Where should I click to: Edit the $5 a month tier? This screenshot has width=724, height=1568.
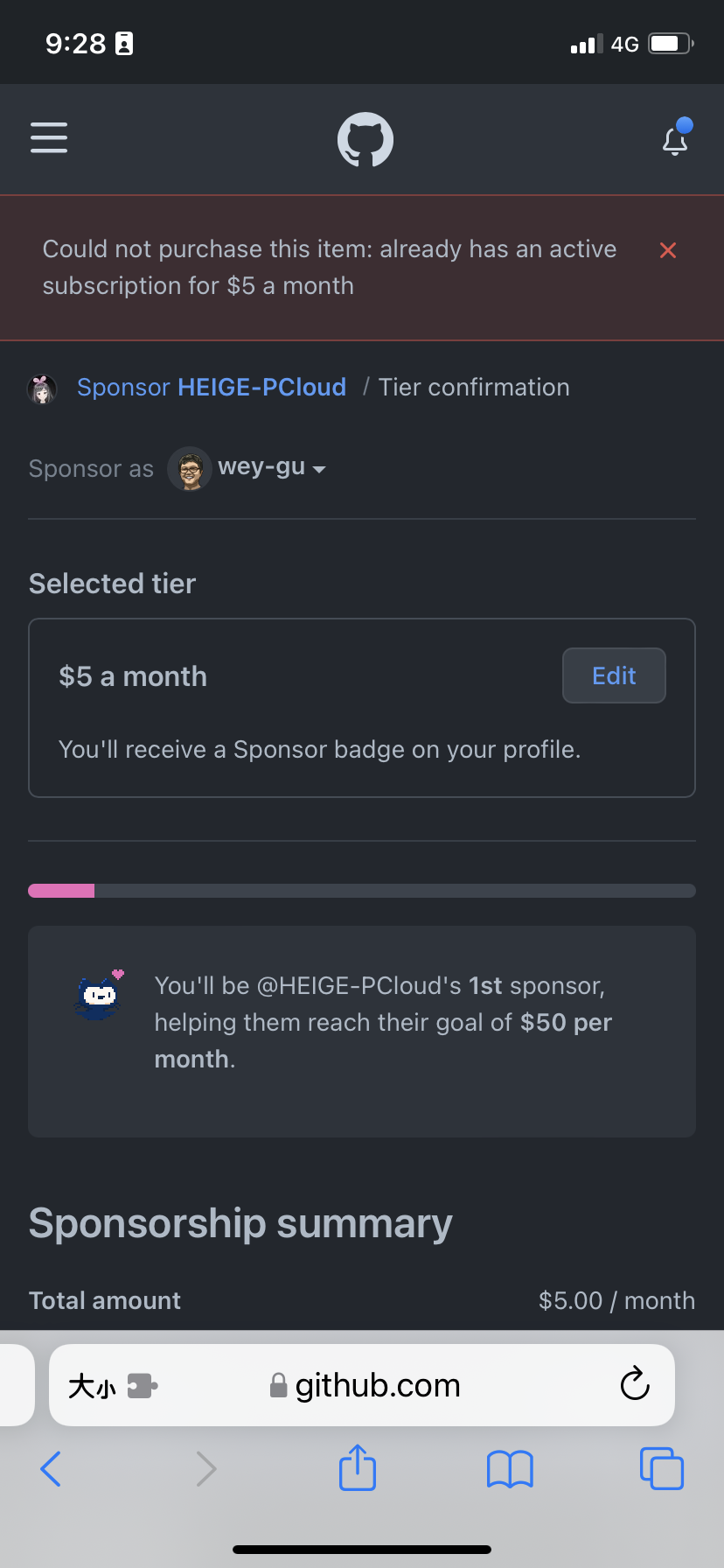click(x=613, y=675)
